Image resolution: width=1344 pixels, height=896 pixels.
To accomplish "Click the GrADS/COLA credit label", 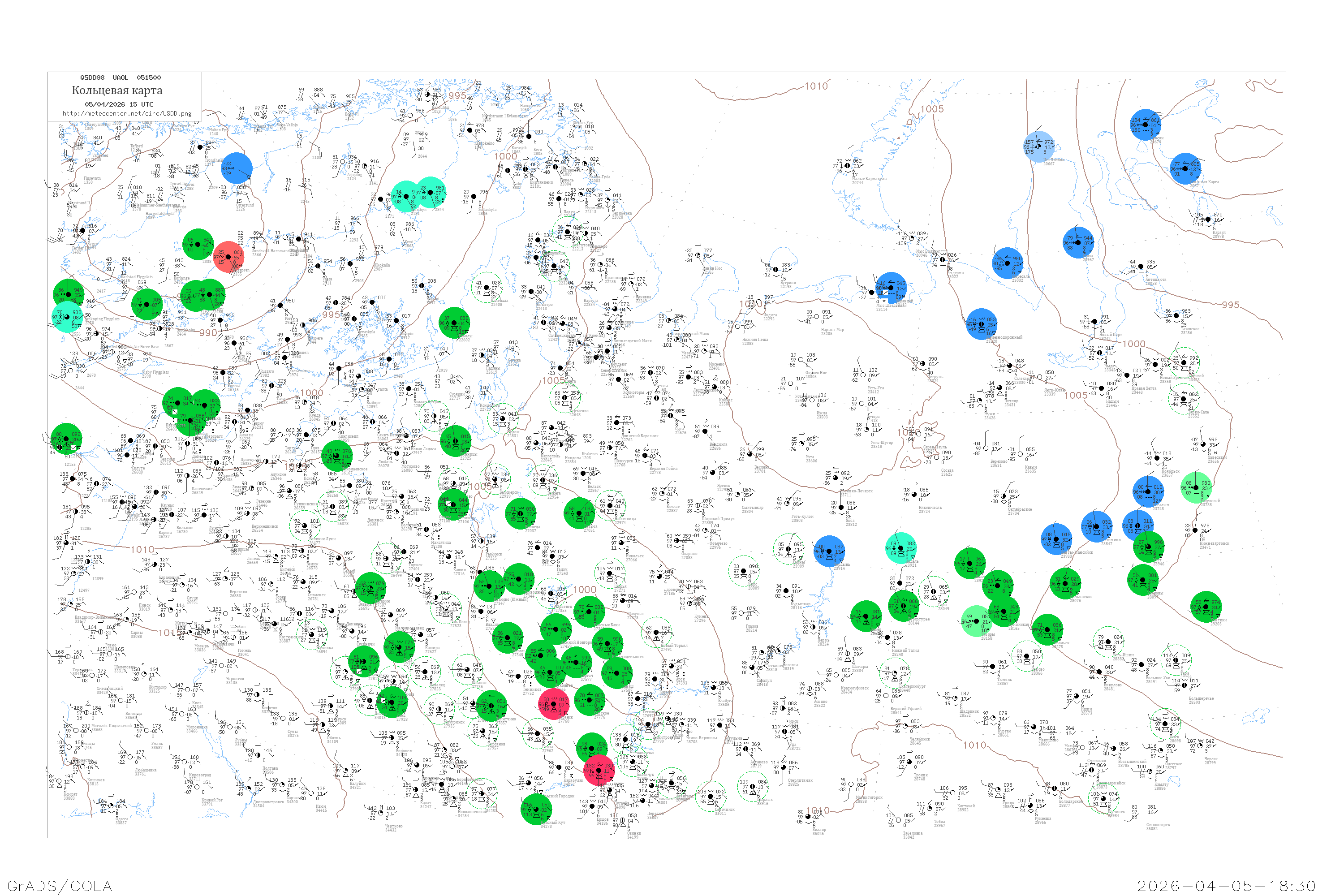I will pos(60,886).
